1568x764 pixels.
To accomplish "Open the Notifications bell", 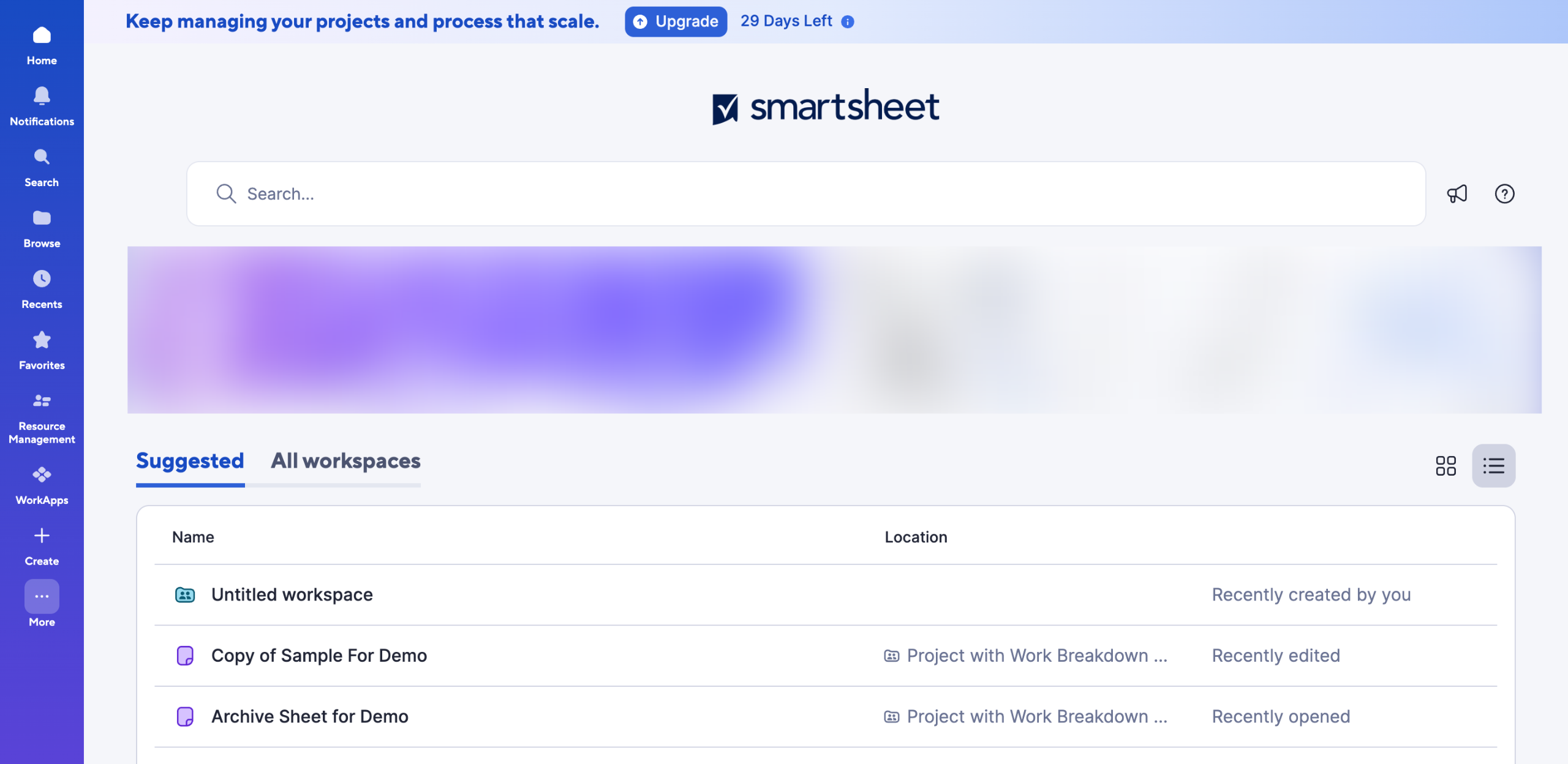I will point(42,105).
